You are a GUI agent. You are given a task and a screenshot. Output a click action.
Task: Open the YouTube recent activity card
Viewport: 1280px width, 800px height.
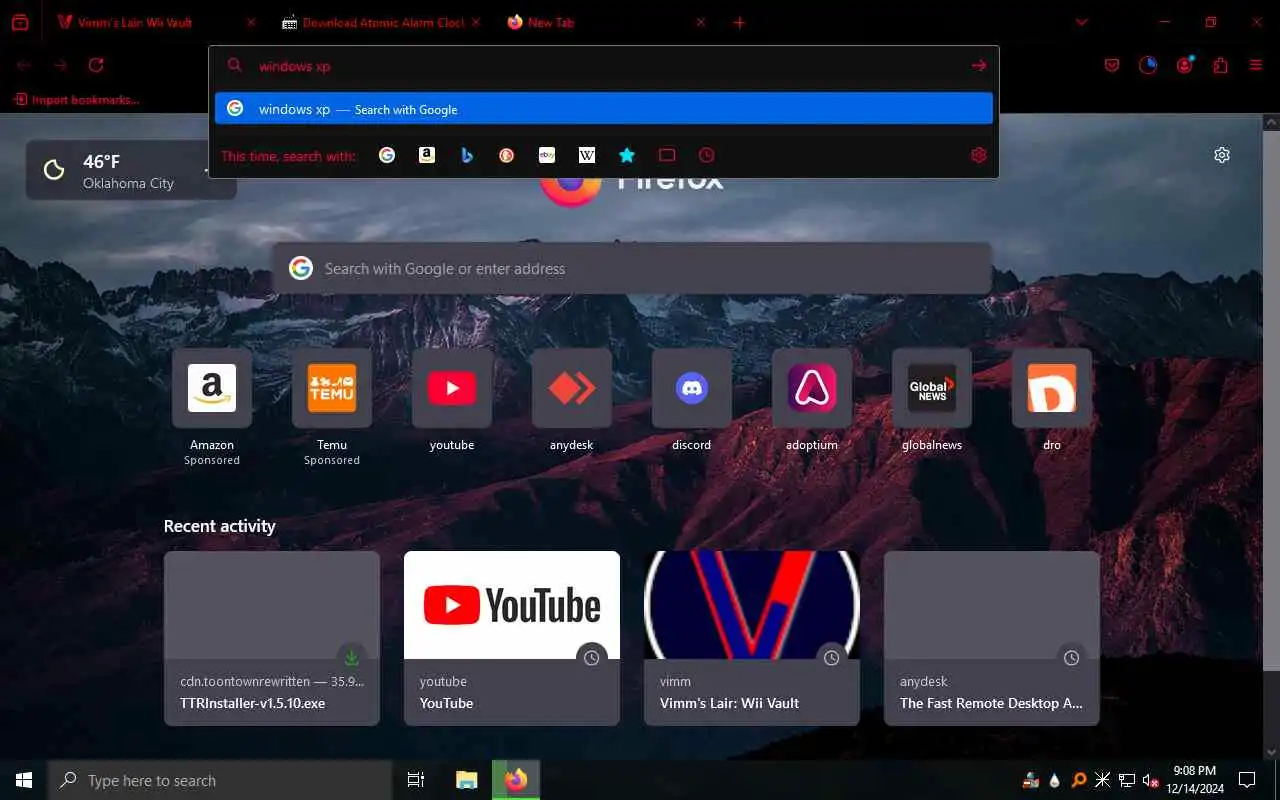(512, 638)
